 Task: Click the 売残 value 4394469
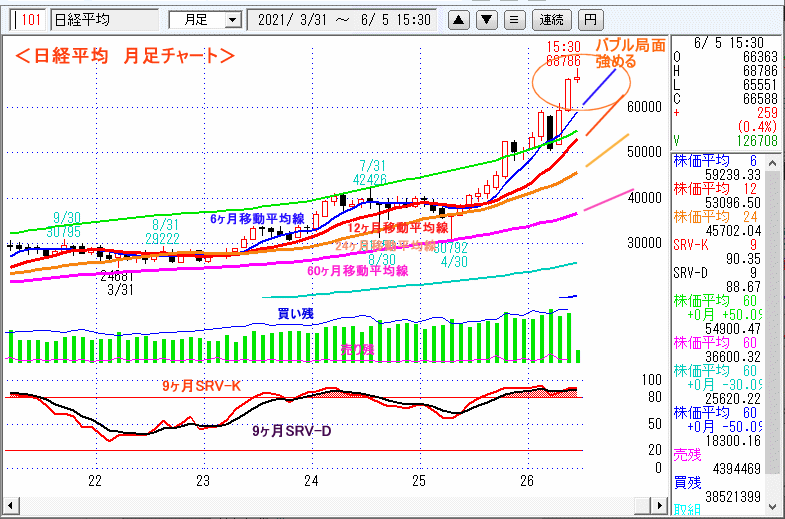click(736, 469)
